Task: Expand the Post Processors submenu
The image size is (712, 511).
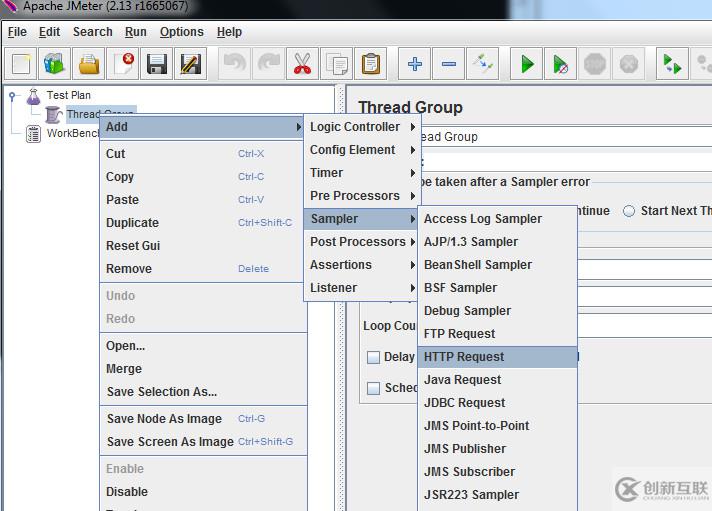Action: 363,242
